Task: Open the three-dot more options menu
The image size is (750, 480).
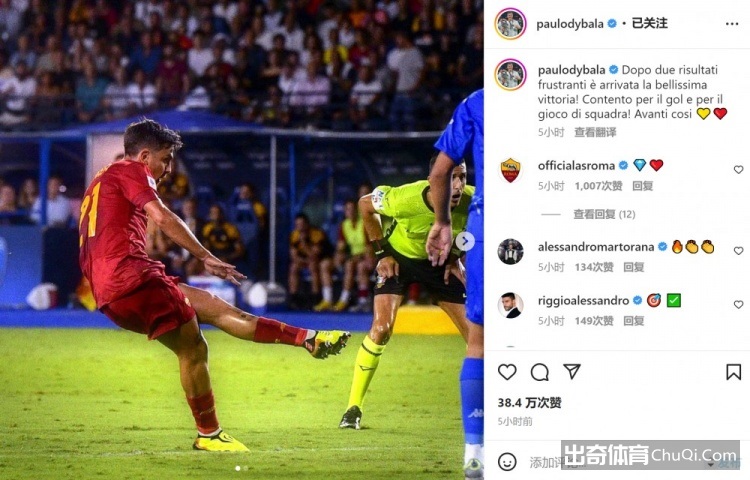Action: tap(732, 24)
